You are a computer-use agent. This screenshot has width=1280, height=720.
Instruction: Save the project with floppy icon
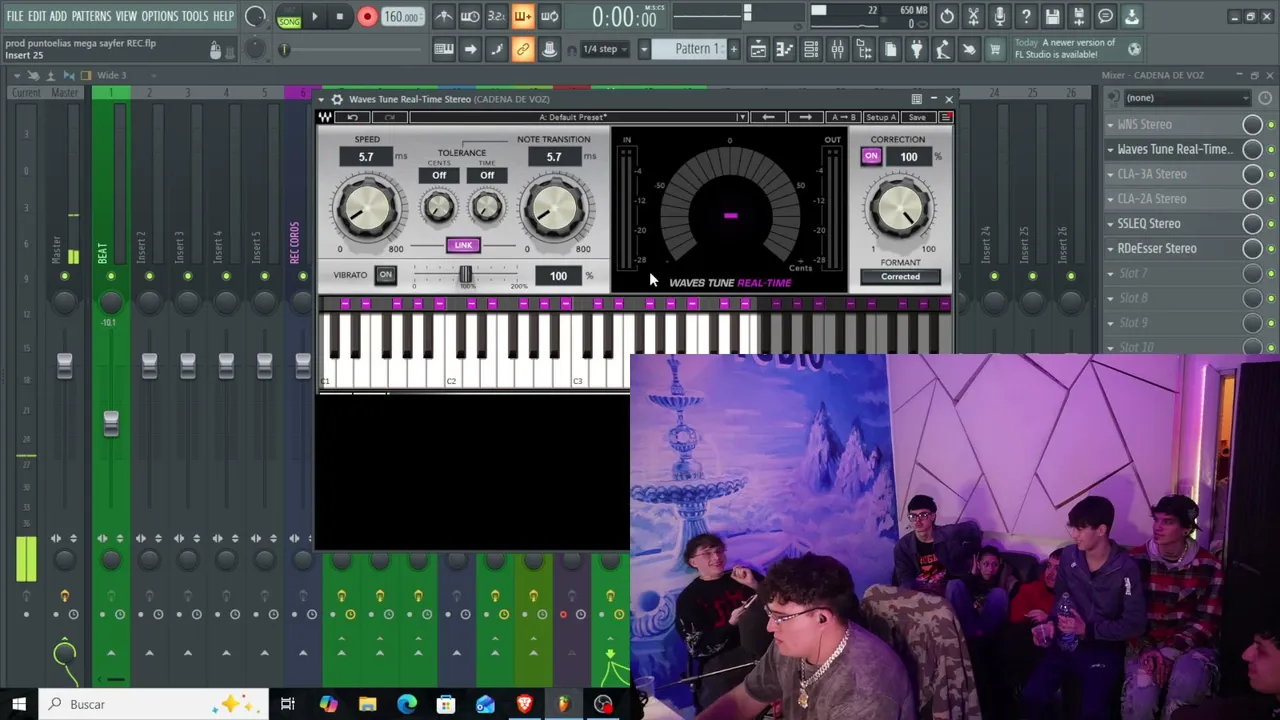click(1052, 17)
